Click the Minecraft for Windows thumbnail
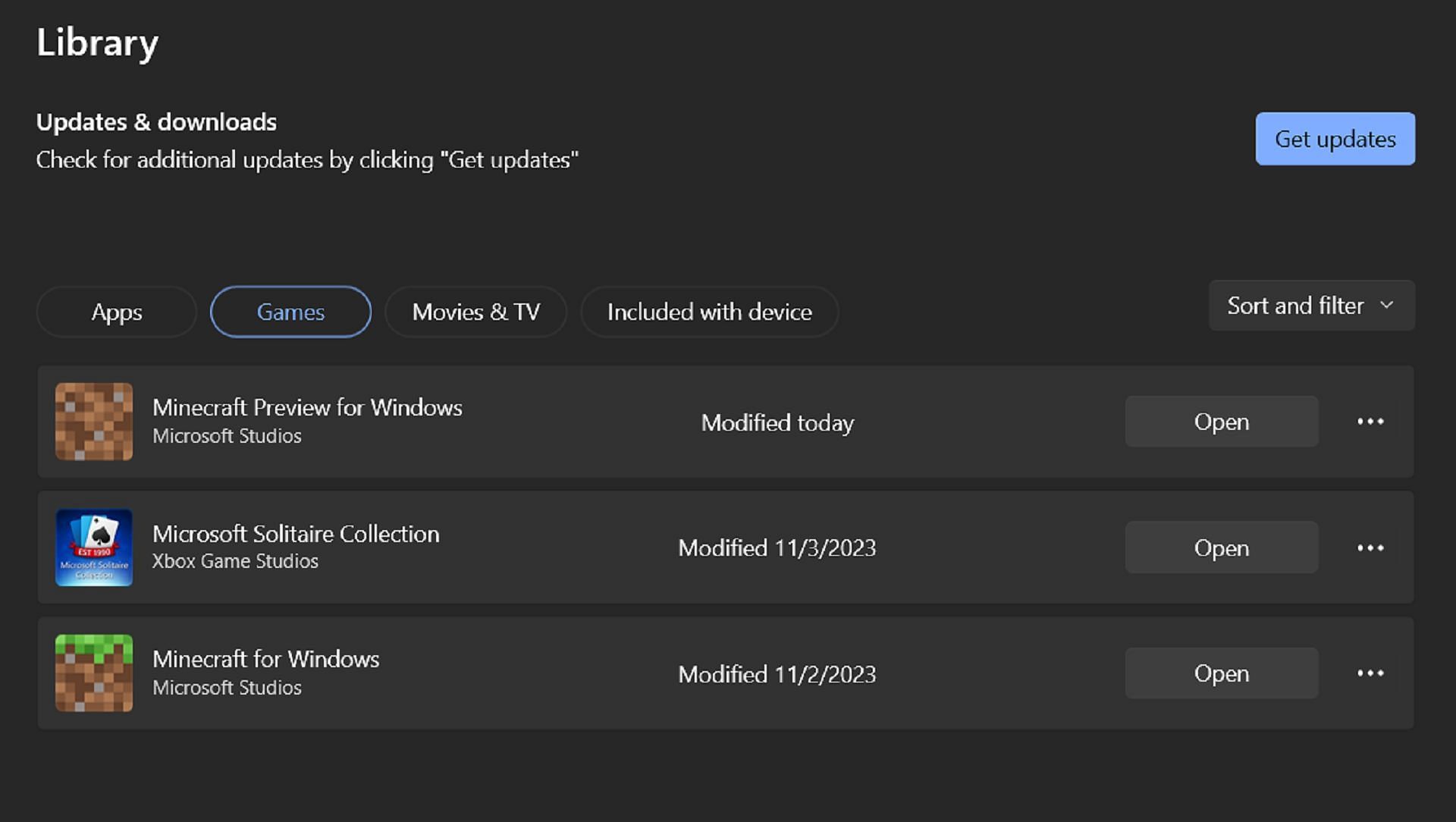The height and width of the screenshot is (822, 1456). [94, 672]
